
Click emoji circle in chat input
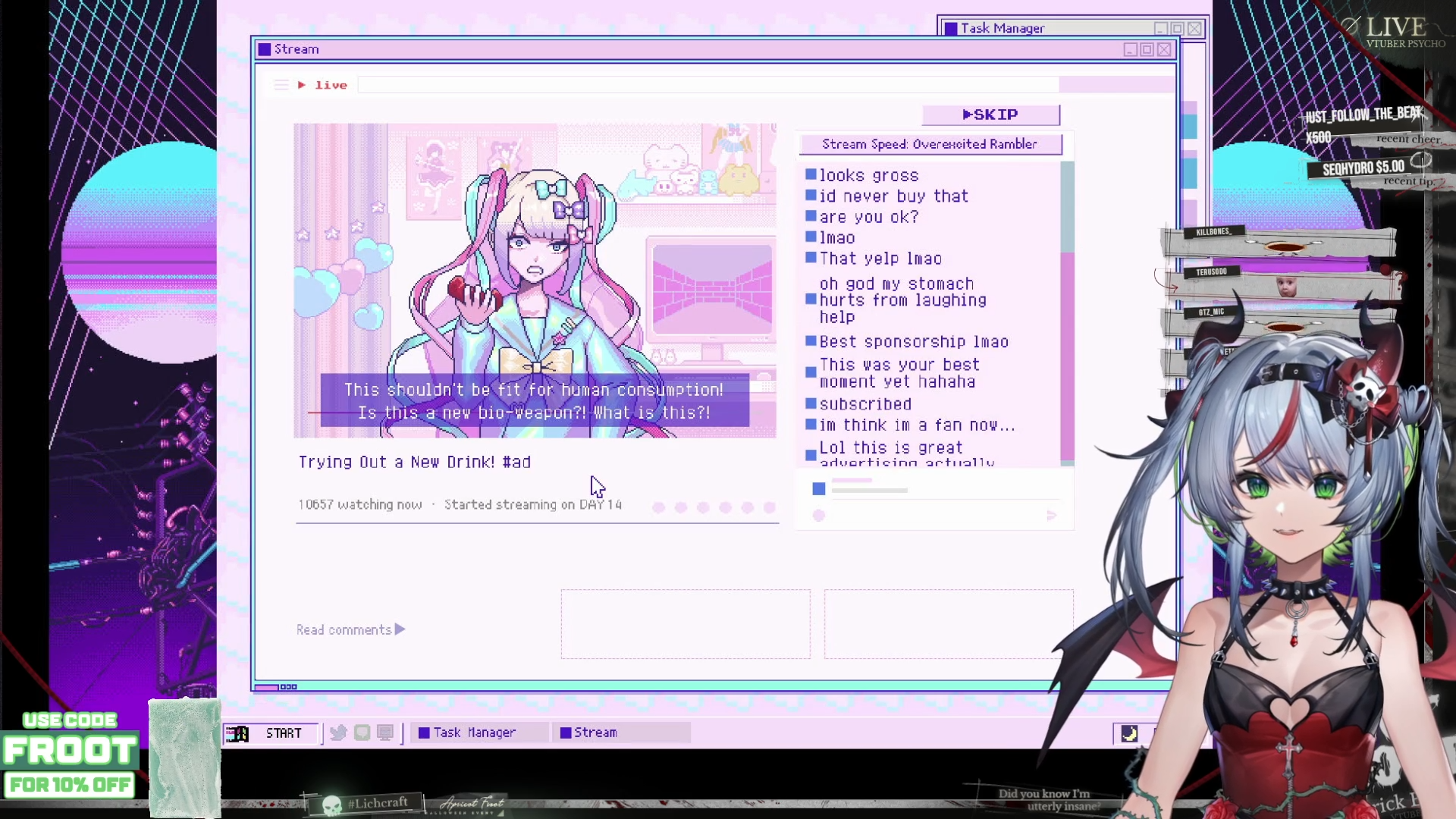click(x=818, y=516)
